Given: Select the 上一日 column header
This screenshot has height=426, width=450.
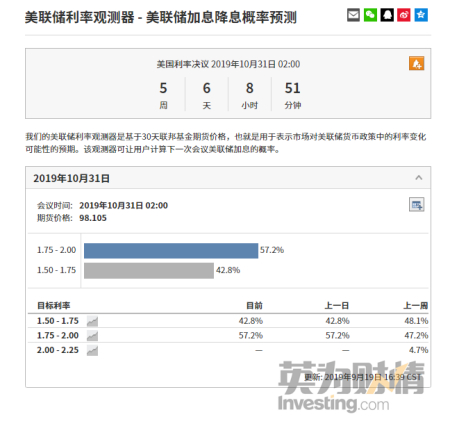Looking at the screenshot, I should (x=337, y=305).
